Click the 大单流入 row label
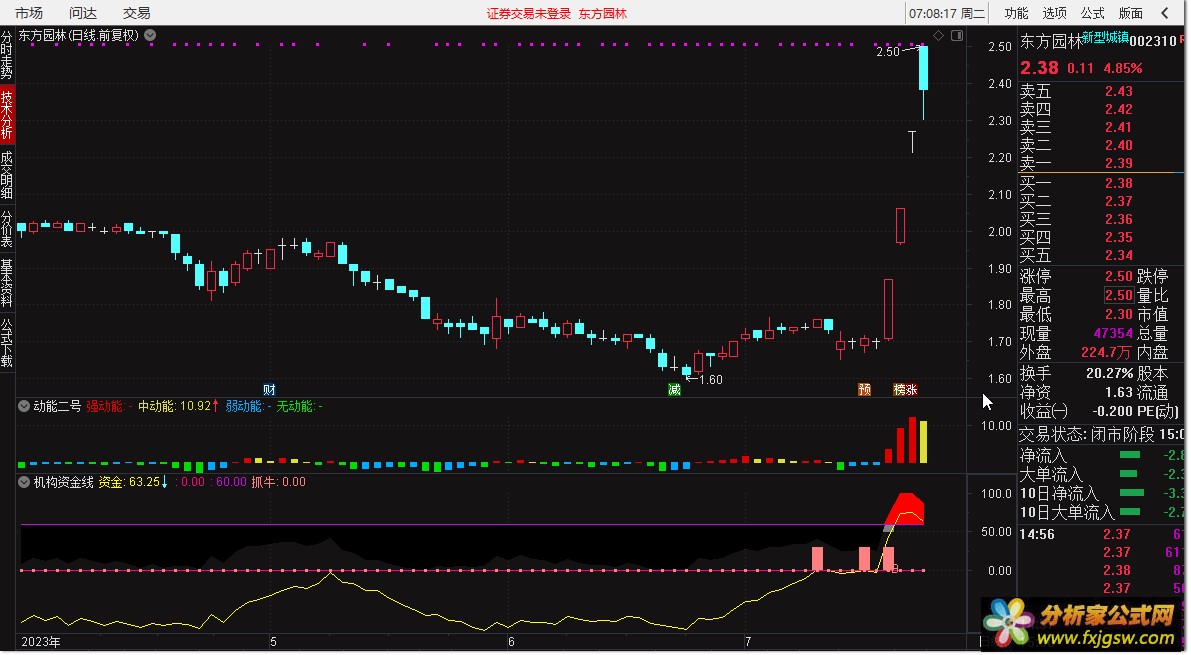1191x655 pixels. click(x=1050, y=474)
